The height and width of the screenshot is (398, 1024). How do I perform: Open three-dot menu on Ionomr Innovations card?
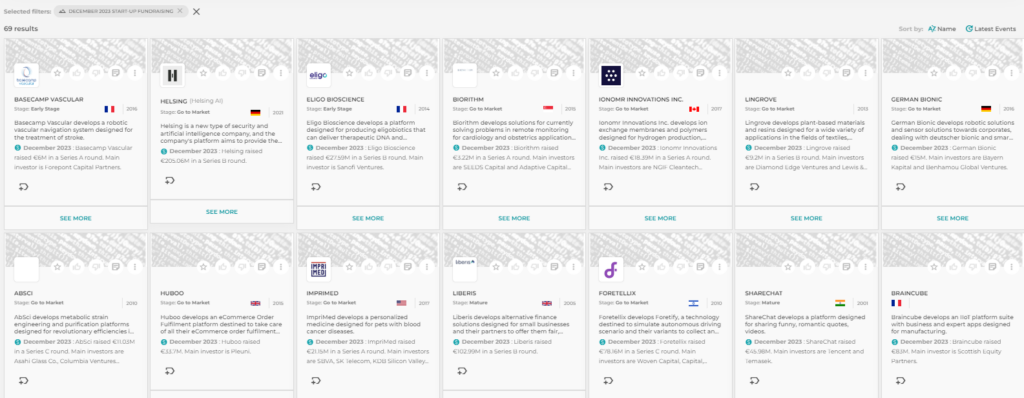pos(720,73)
